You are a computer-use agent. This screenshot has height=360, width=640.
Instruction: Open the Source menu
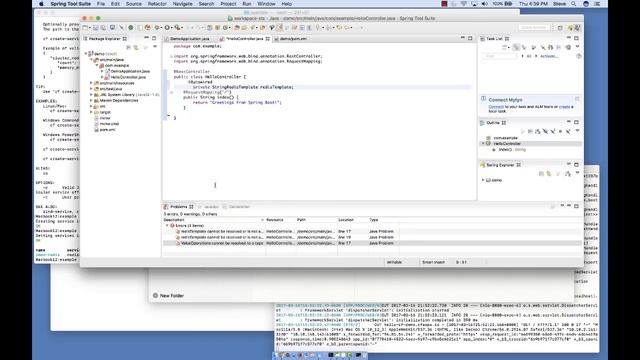point(133,4)
